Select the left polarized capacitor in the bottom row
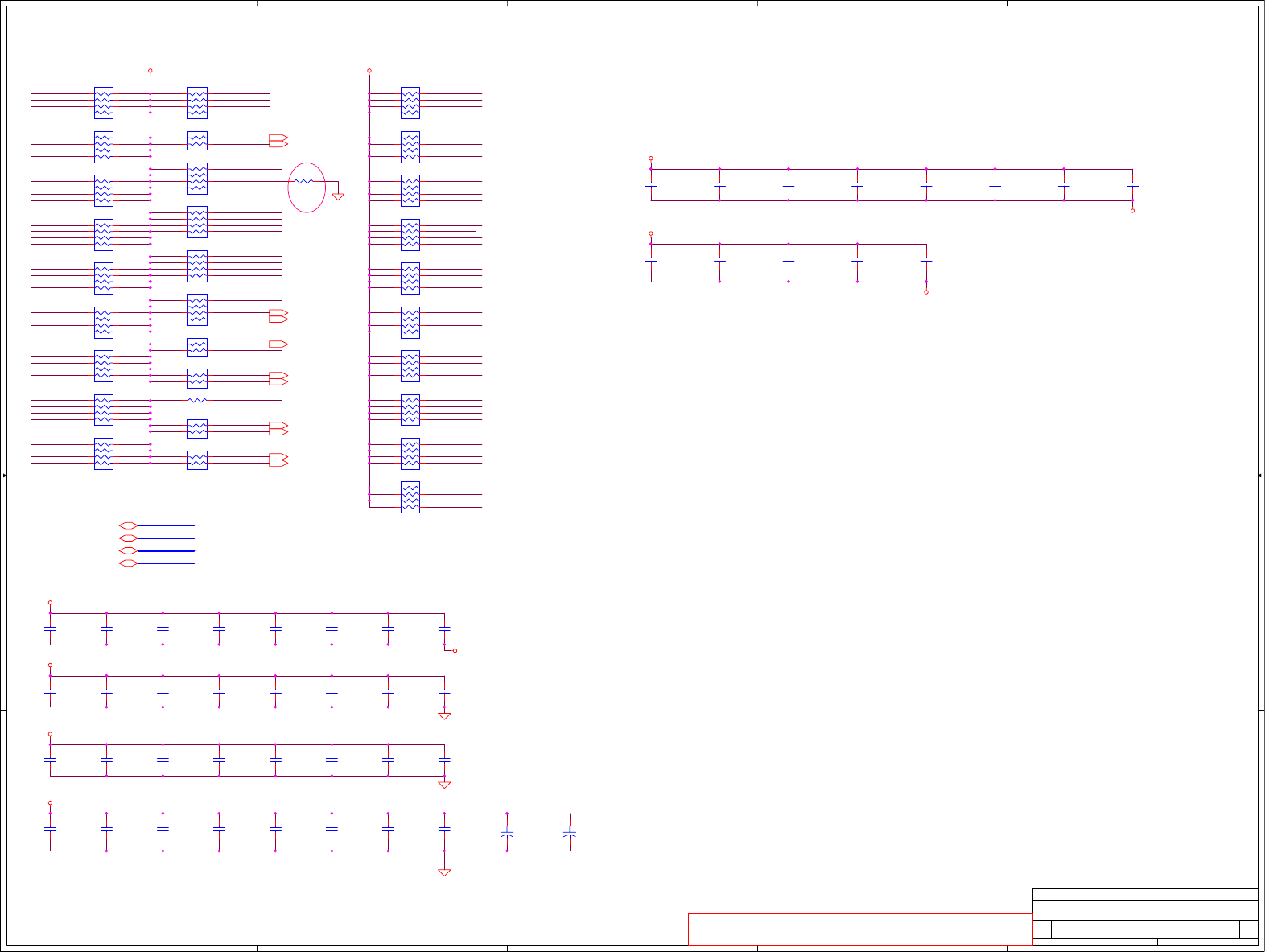 [507, 835]
